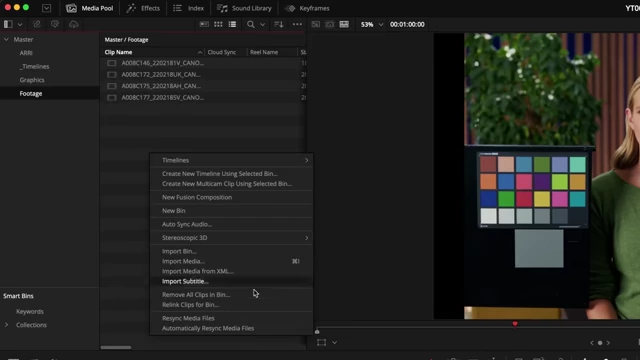Click the red playhead marker on scrub bar
Image resolution: width=640 pixels, height=360 pixels.
coord(515,324)
